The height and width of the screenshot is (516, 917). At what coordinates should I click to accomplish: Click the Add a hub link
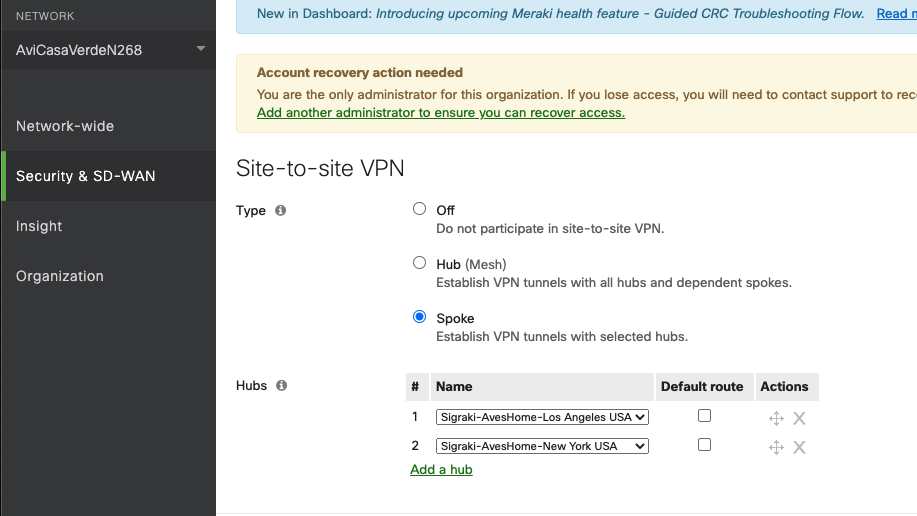442,470
